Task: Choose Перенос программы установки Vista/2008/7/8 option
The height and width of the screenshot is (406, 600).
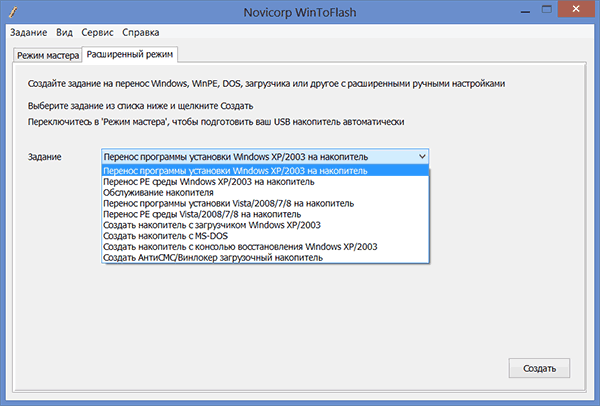Action: 265,203
